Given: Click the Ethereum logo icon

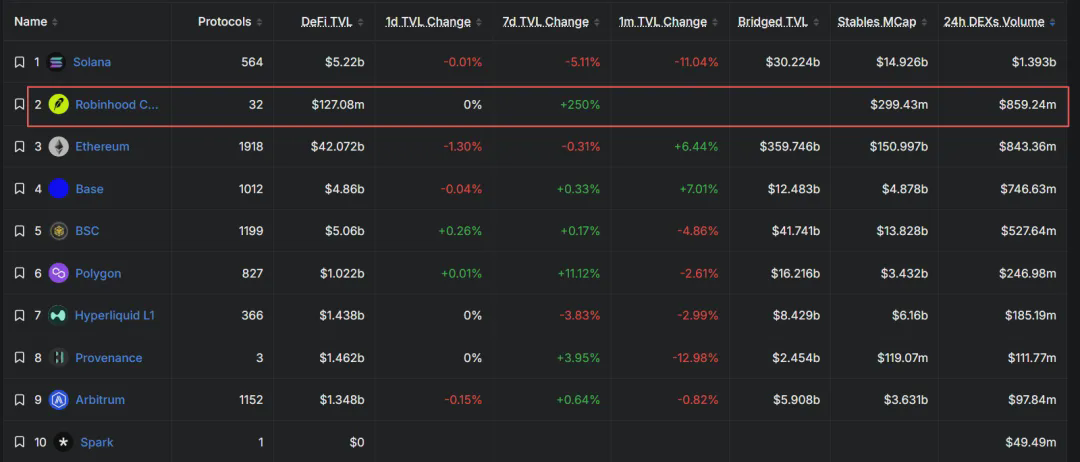Looking at the screenshot, I should tap(59, 147).
